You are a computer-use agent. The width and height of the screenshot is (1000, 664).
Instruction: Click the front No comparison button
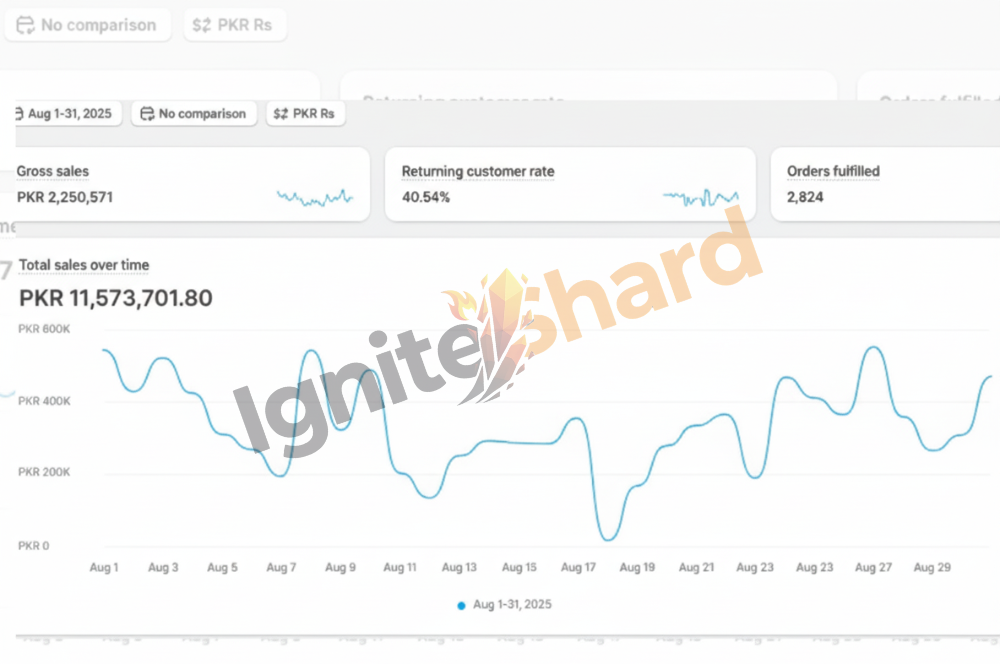tap(194, 114)
